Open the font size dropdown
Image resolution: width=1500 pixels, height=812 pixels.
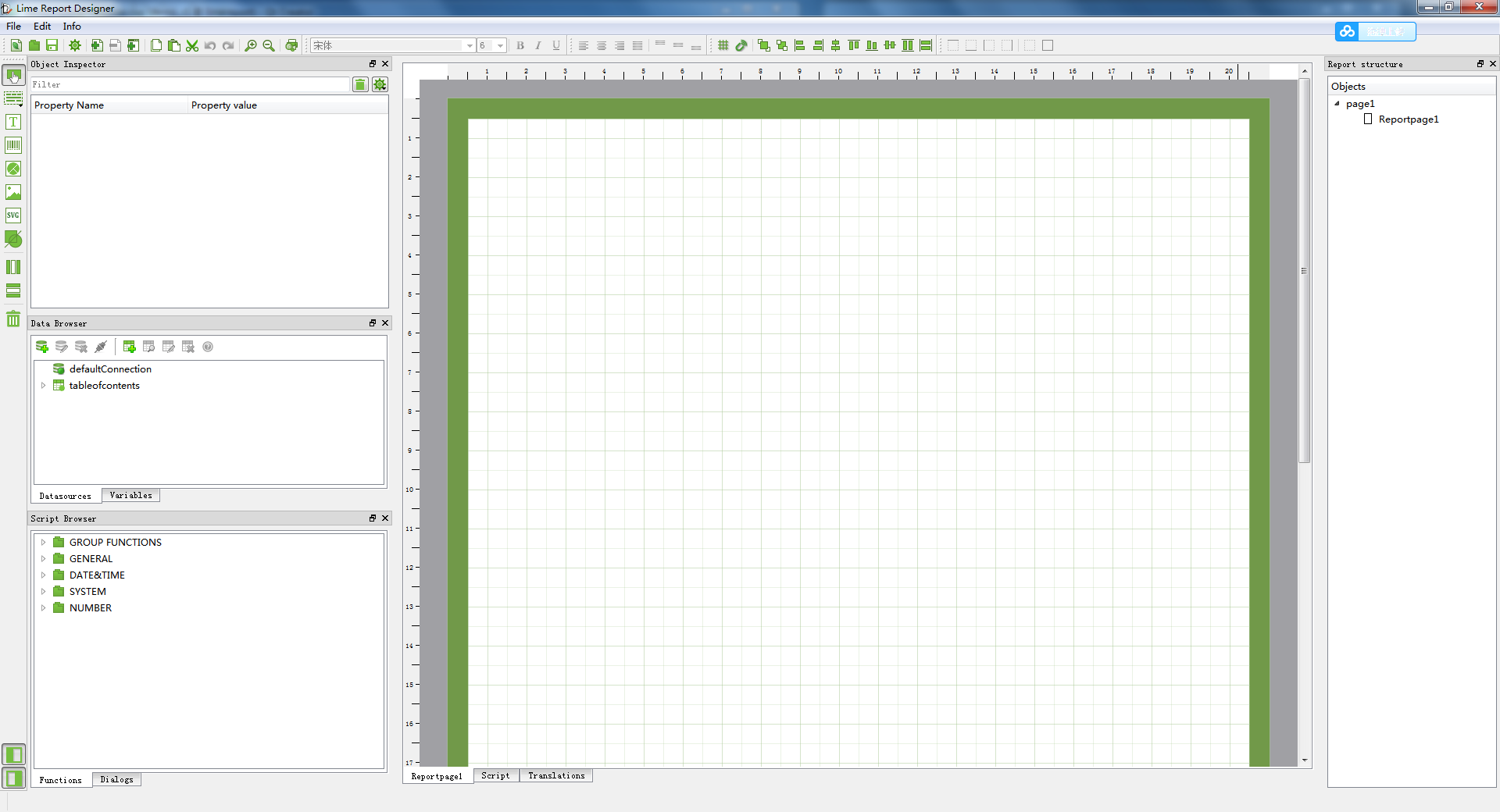click(x=501, y=45)
